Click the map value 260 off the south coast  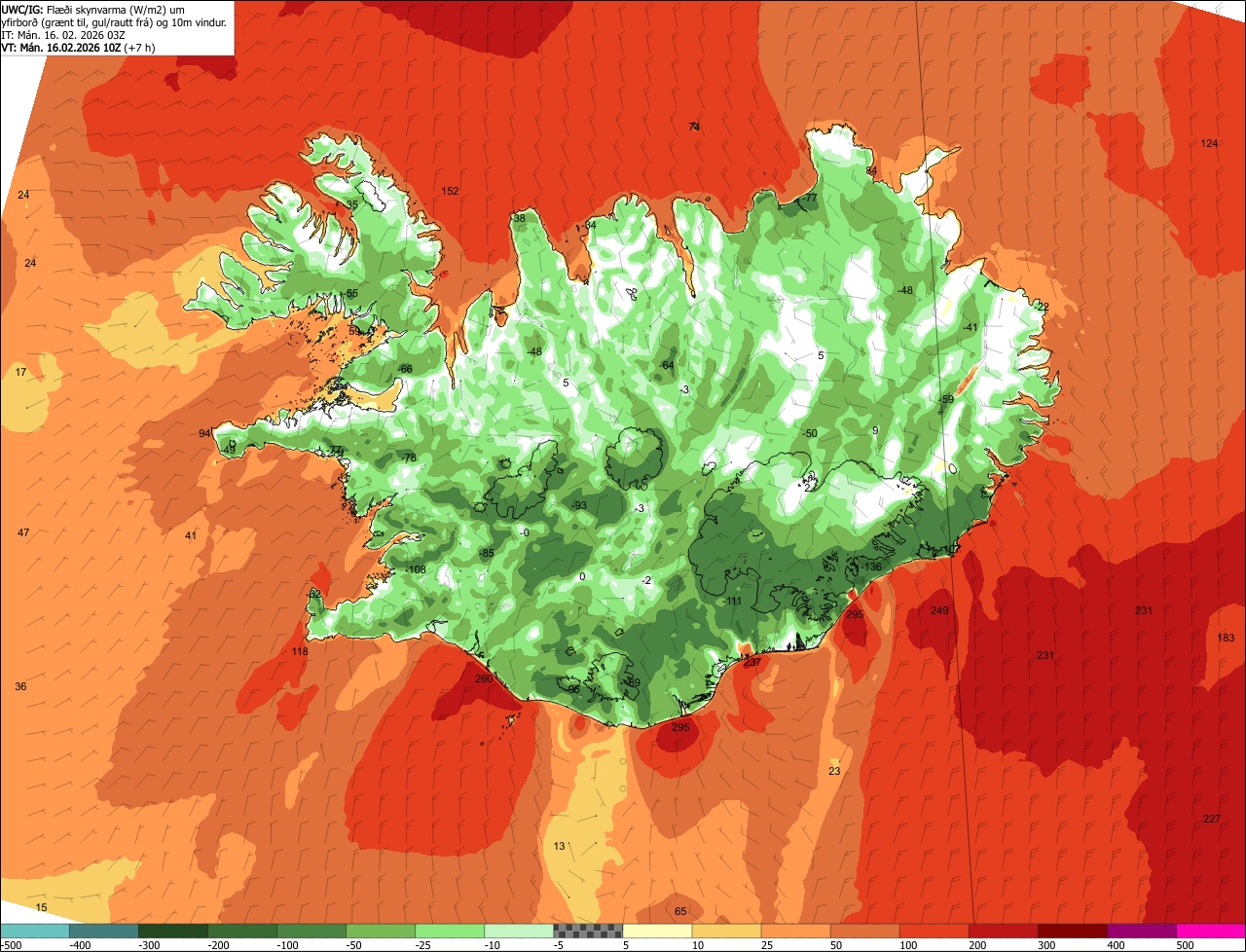(x=484, y=679)
